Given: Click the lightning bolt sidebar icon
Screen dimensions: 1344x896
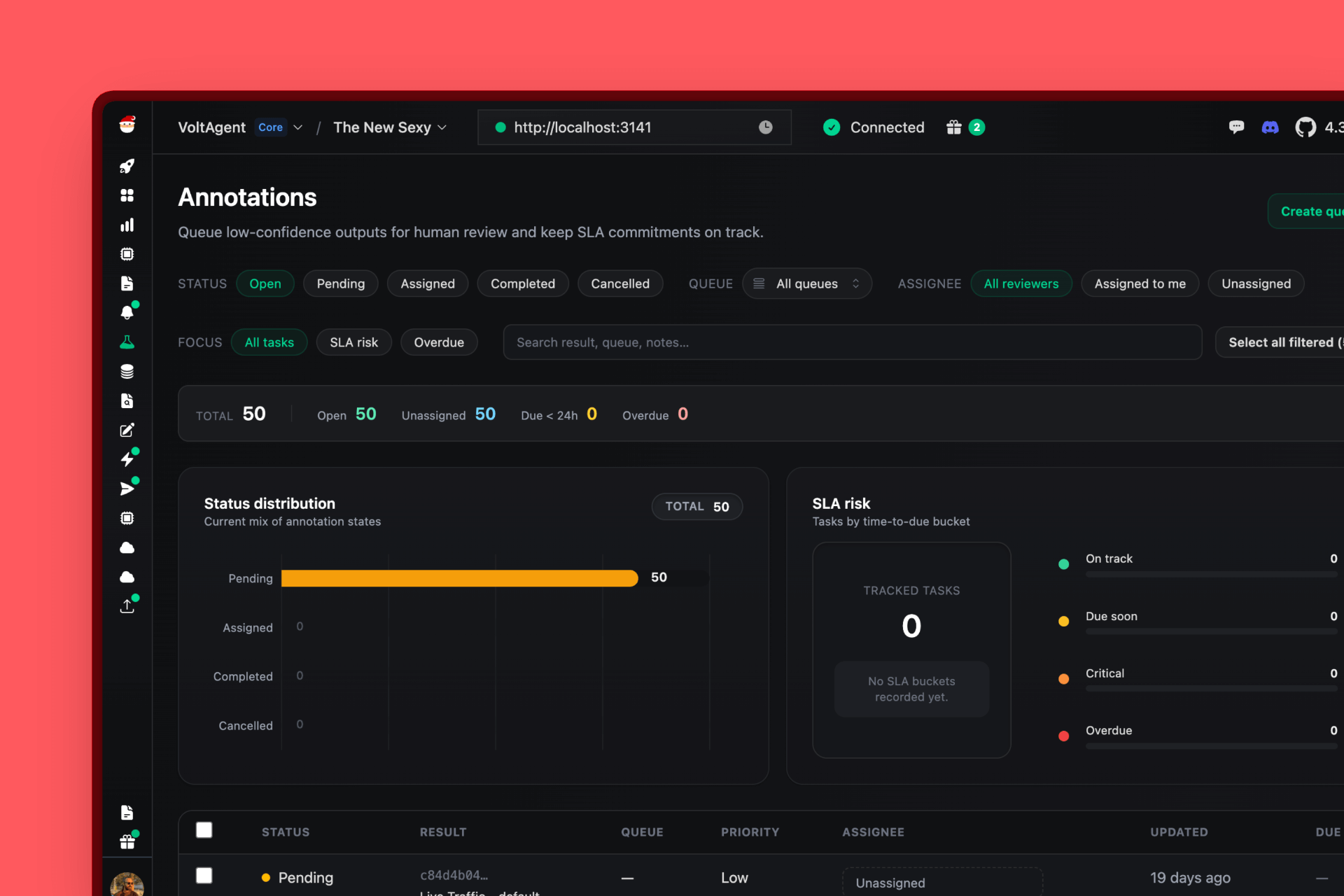Looking at the screenshot, I should [x=127, y=459].
